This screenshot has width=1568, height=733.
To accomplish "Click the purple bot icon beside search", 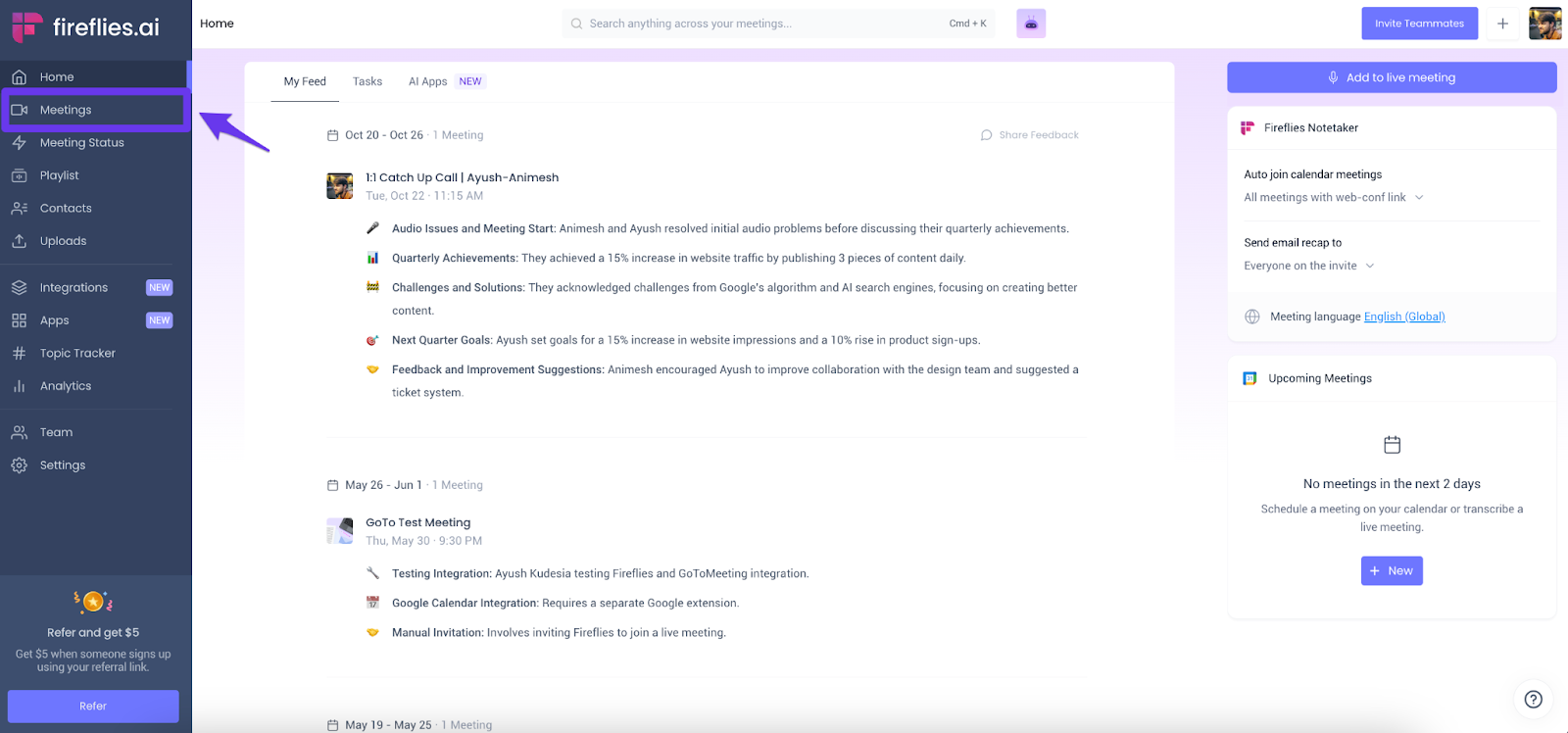I will pyautogui.click(x=1031, y=24).
